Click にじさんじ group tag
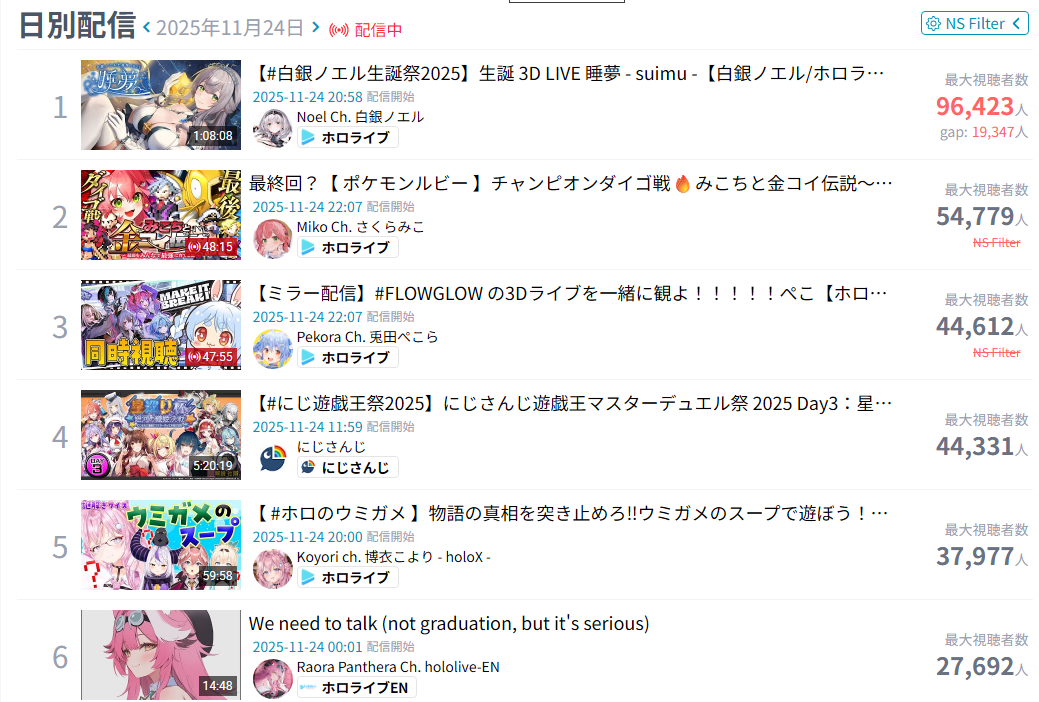 [x=347, y=467]
